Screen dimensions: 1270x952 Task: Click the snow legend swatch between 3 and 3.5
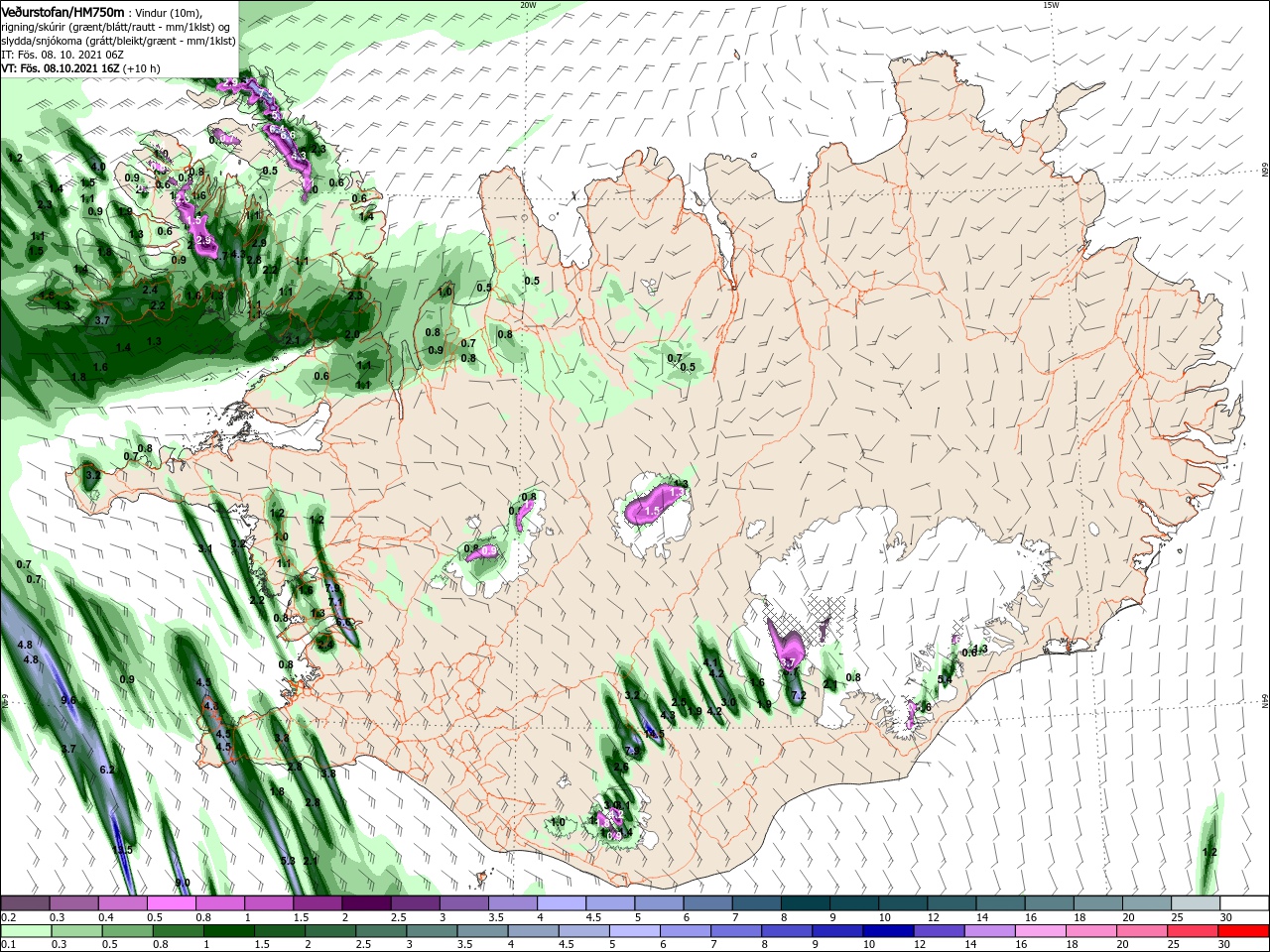[x=463, y=903]
